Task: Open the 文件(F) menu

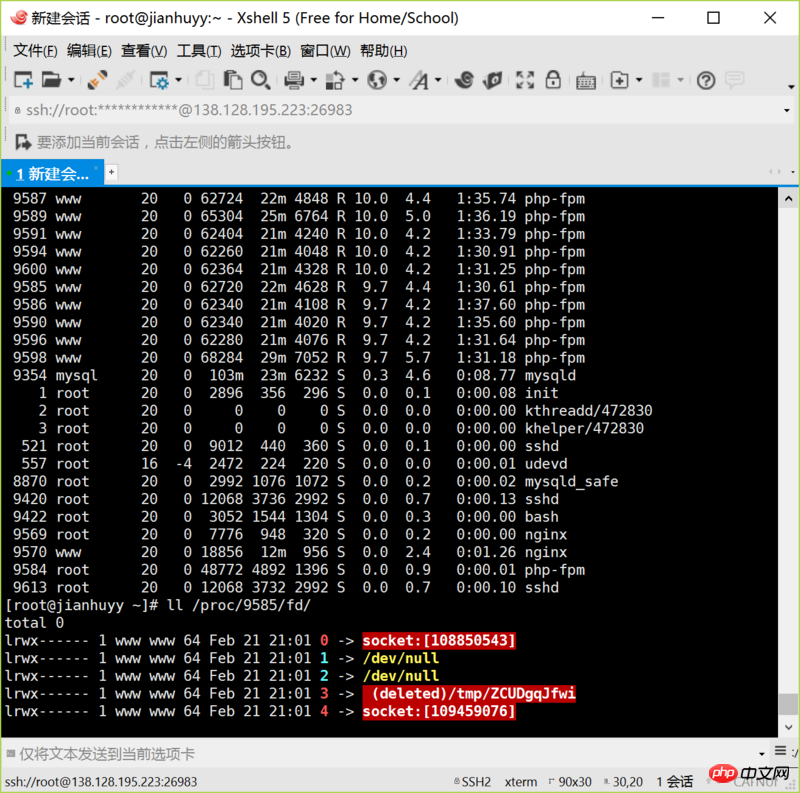Action: [35, 51]
